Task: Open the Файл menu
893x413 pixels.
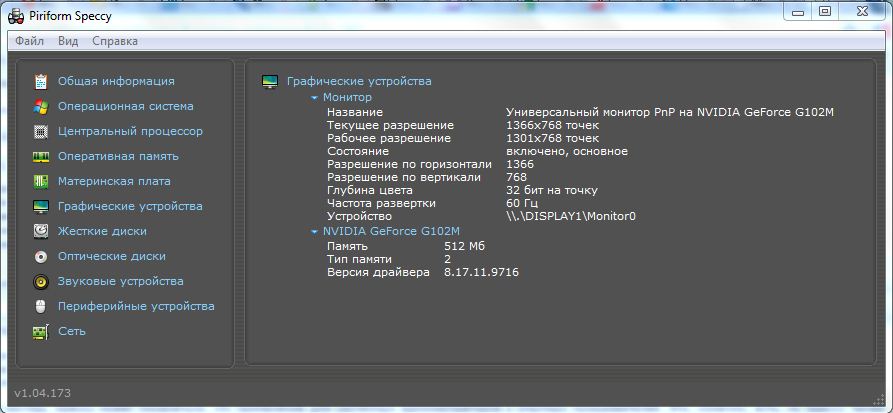Action: [x=30, y=41]
